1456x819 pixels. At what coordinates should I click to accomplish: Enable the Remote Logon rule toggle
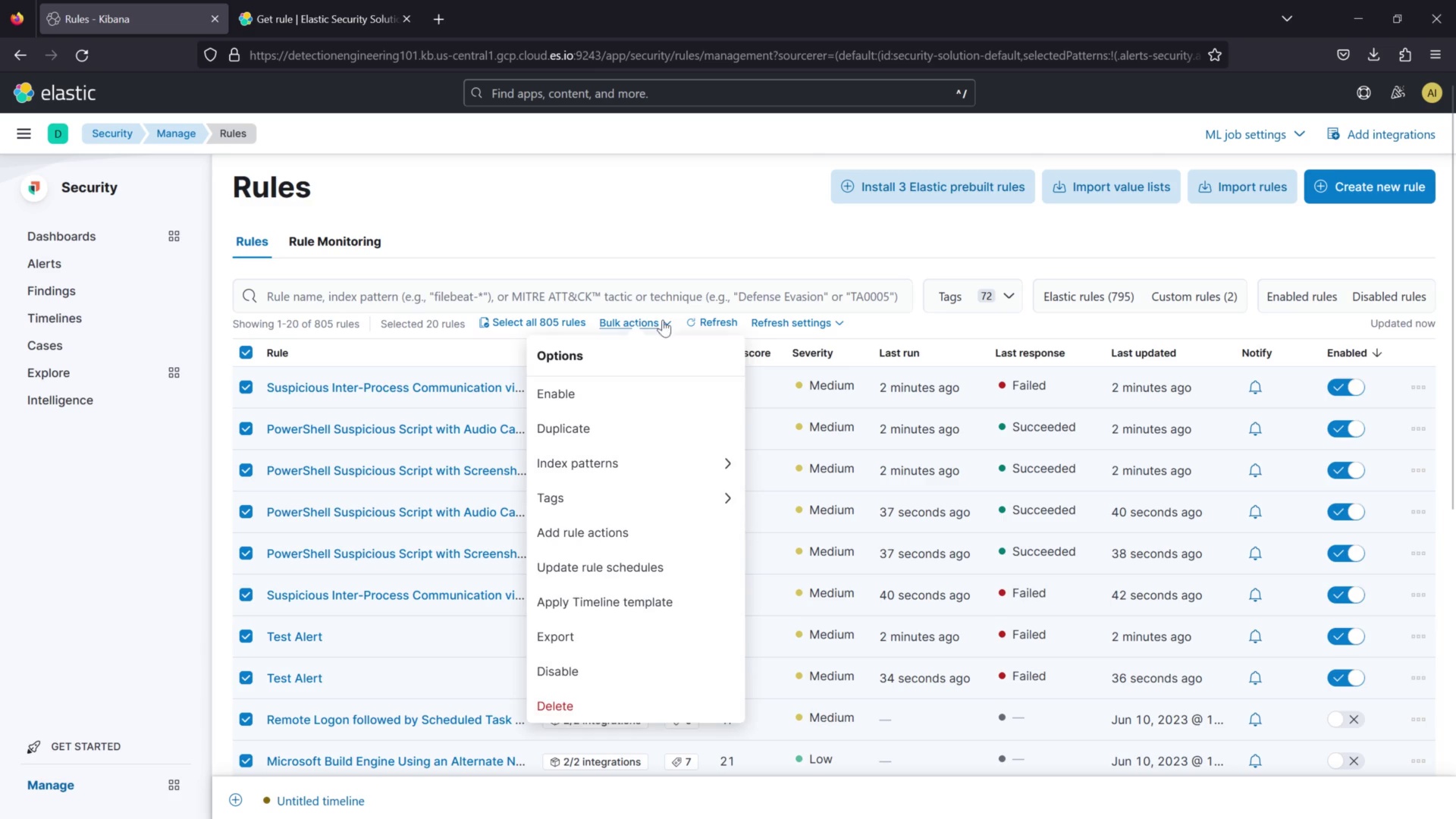point(1346,720)
